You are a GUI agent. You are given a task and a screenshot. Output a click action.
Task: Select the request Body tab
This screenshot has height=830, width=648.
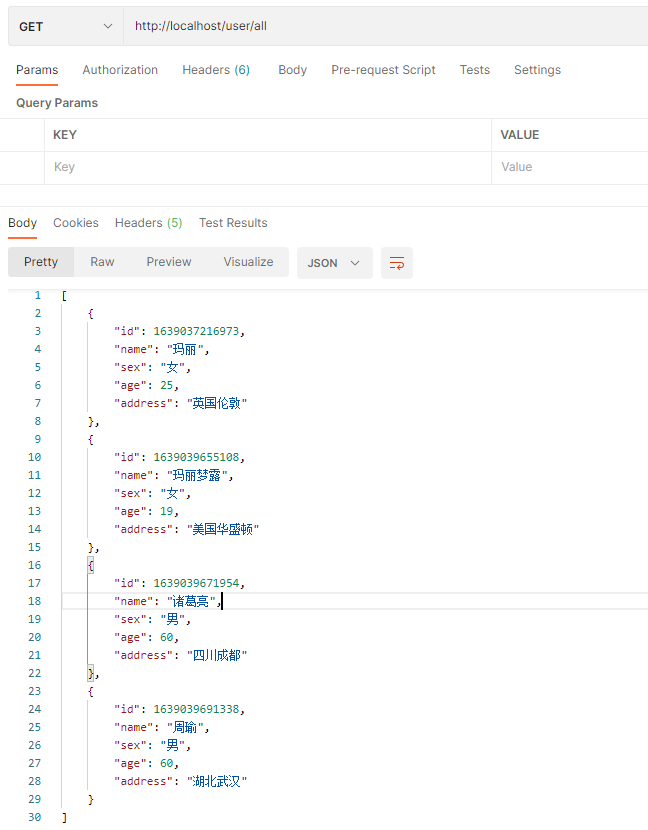pyautogui.click(x=292, y=70)
